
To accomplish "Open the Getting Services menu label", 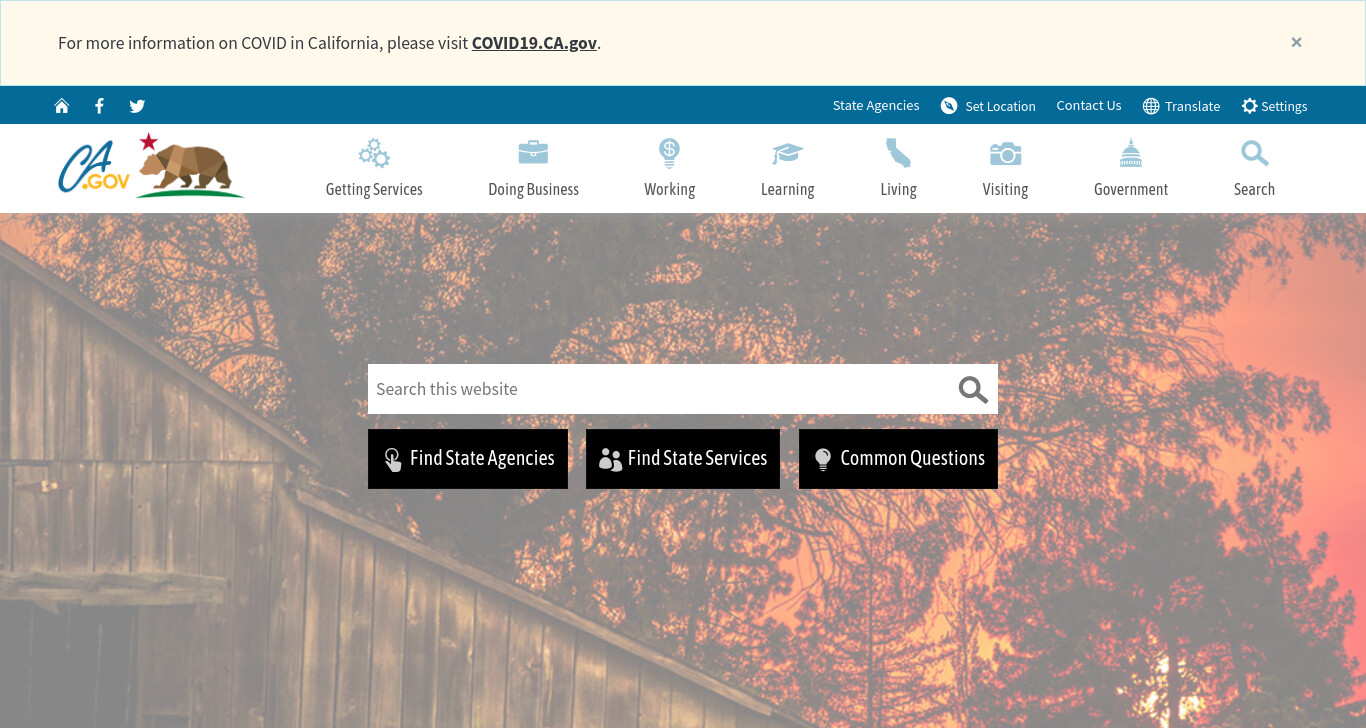I will (x=374, y=189).
